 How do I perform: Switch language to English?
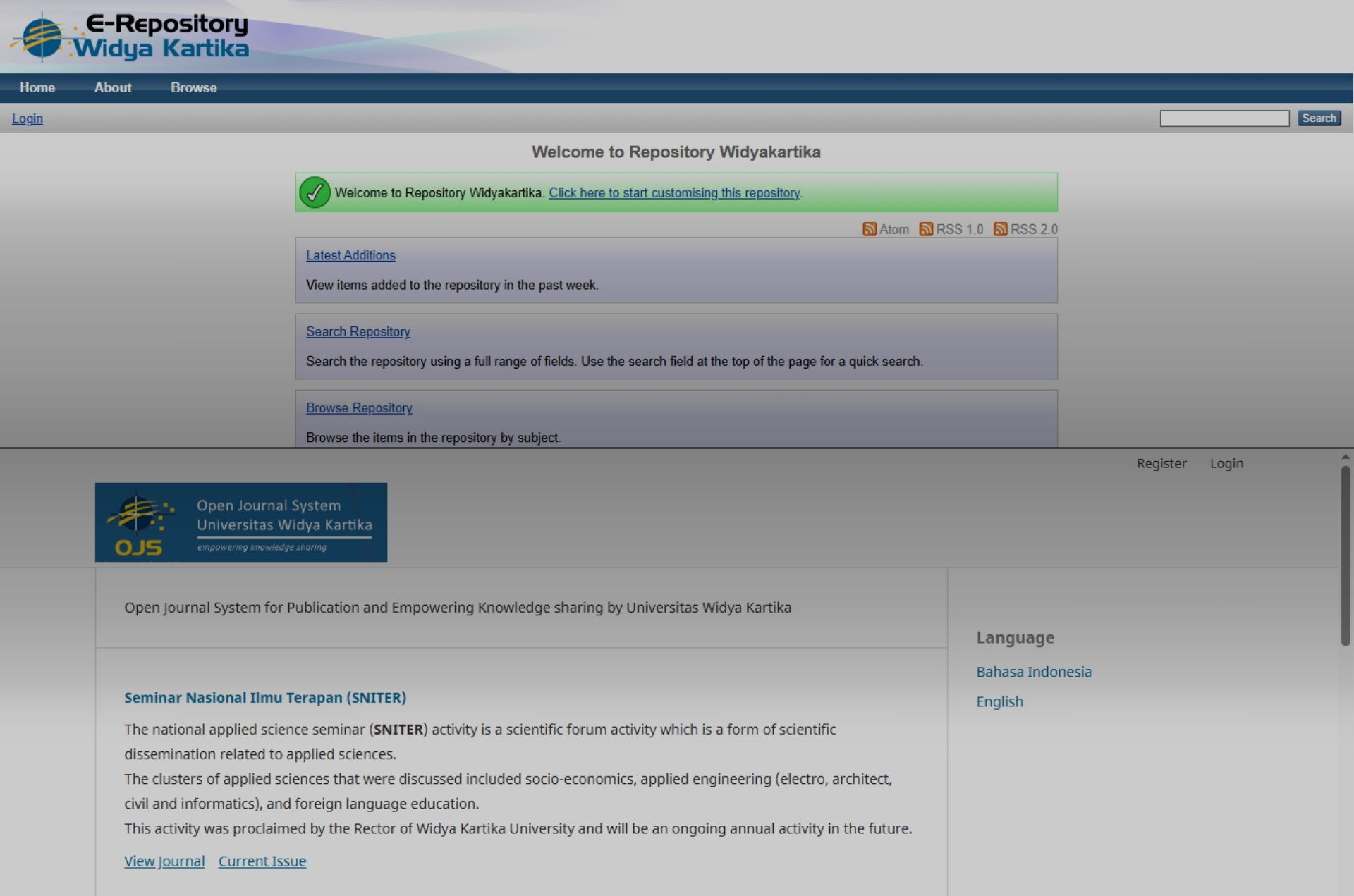[x=999, y=701]
